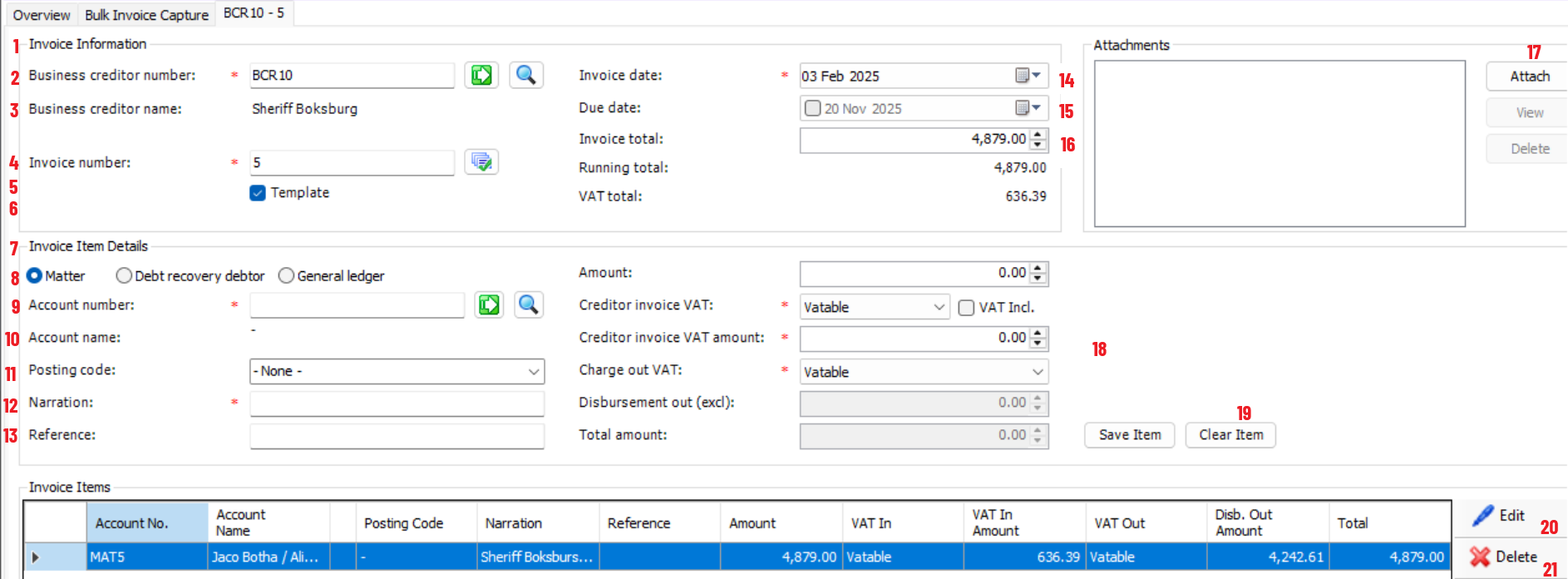Click the VAT In Amount column header
This screenshot has width=1568, height=579.
(x=1024, y=522)
